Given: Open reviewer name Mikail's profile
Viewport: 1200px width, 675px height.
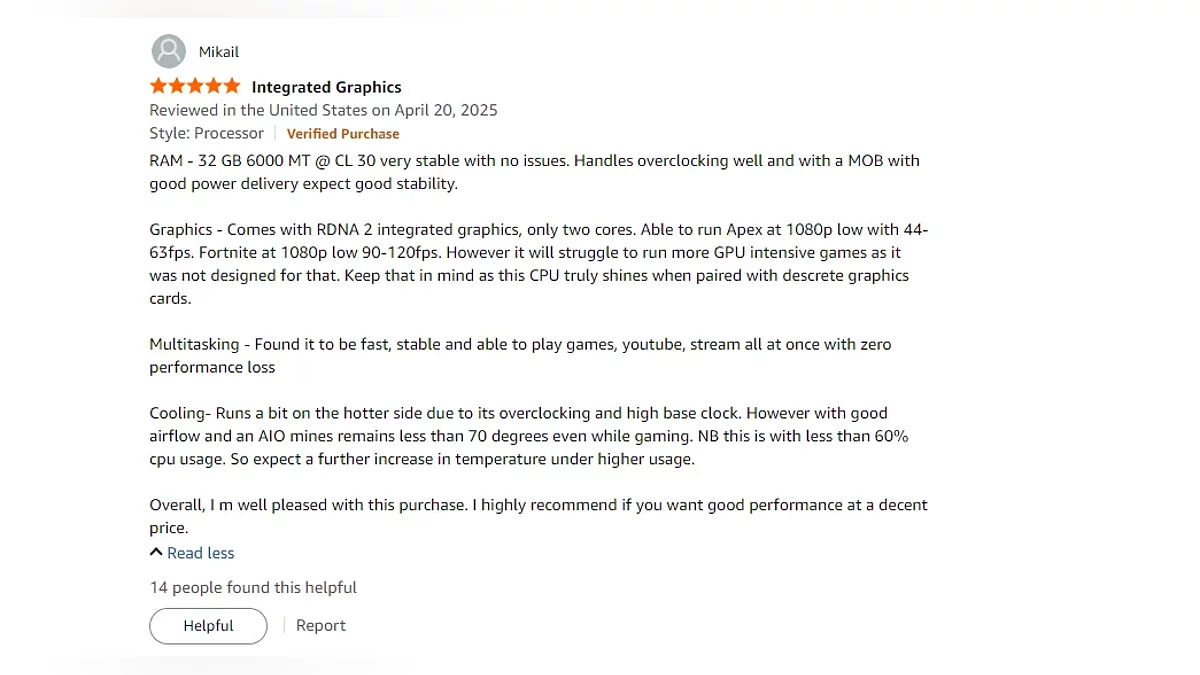Looking at the screenshot, I should (219, 52).
